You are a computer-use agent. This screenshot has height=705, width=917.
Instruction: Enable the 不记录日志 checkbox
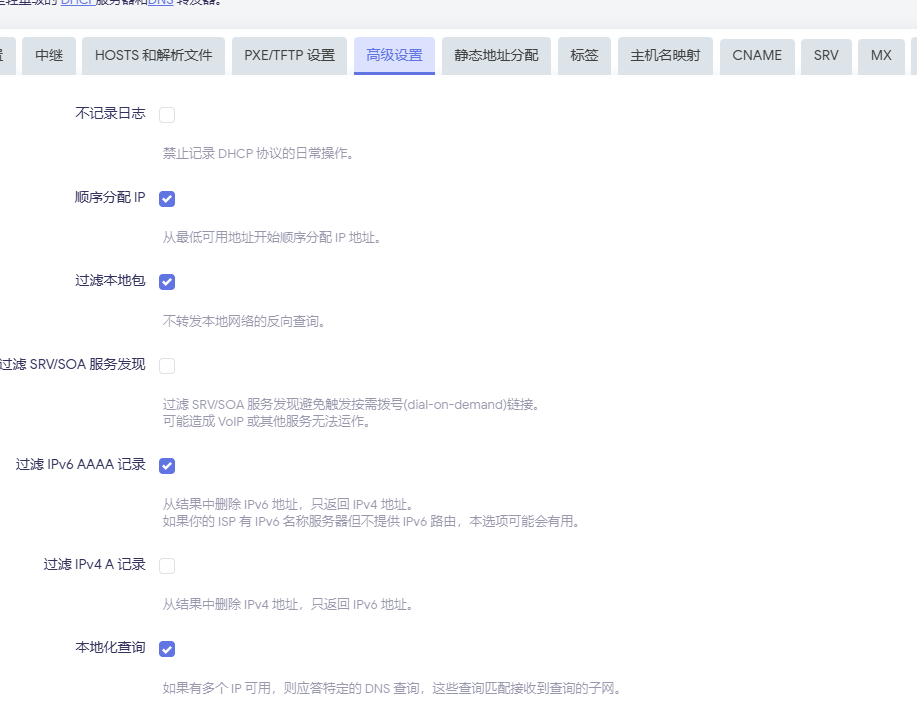click(167, 115)
